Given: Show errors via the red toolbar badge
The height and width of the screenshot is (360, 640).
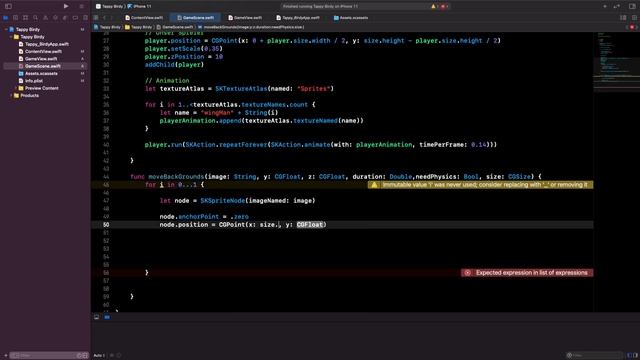Looking at the screenshot, I should tap(444, 7).
